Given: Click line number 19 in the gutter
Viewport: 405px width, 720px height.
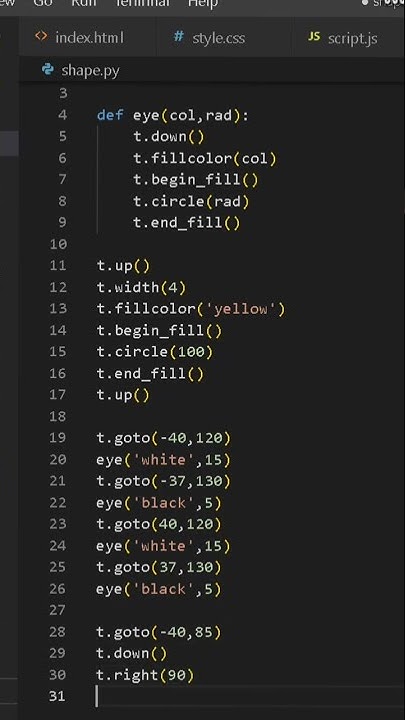Looking at the screenshot, I should click(58, 438).
